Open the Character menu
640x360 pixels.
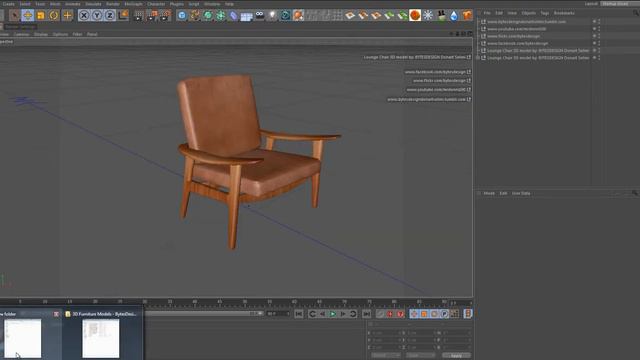pyautogui.click(x=156, y=4)
